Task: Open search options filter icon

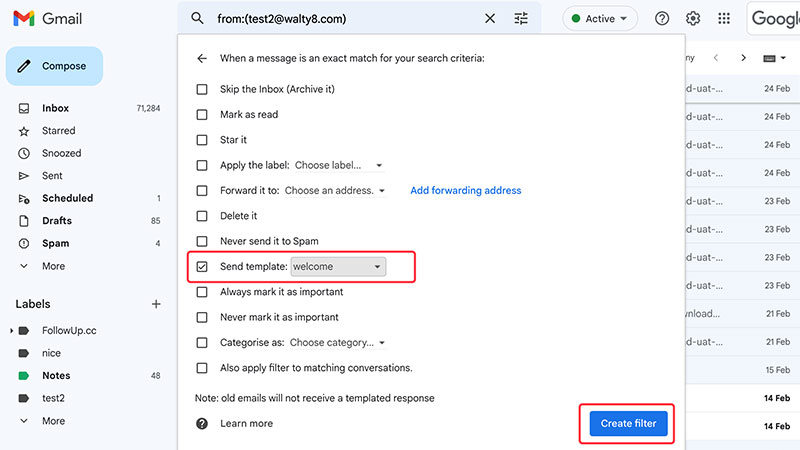Action: pos(521,19)
